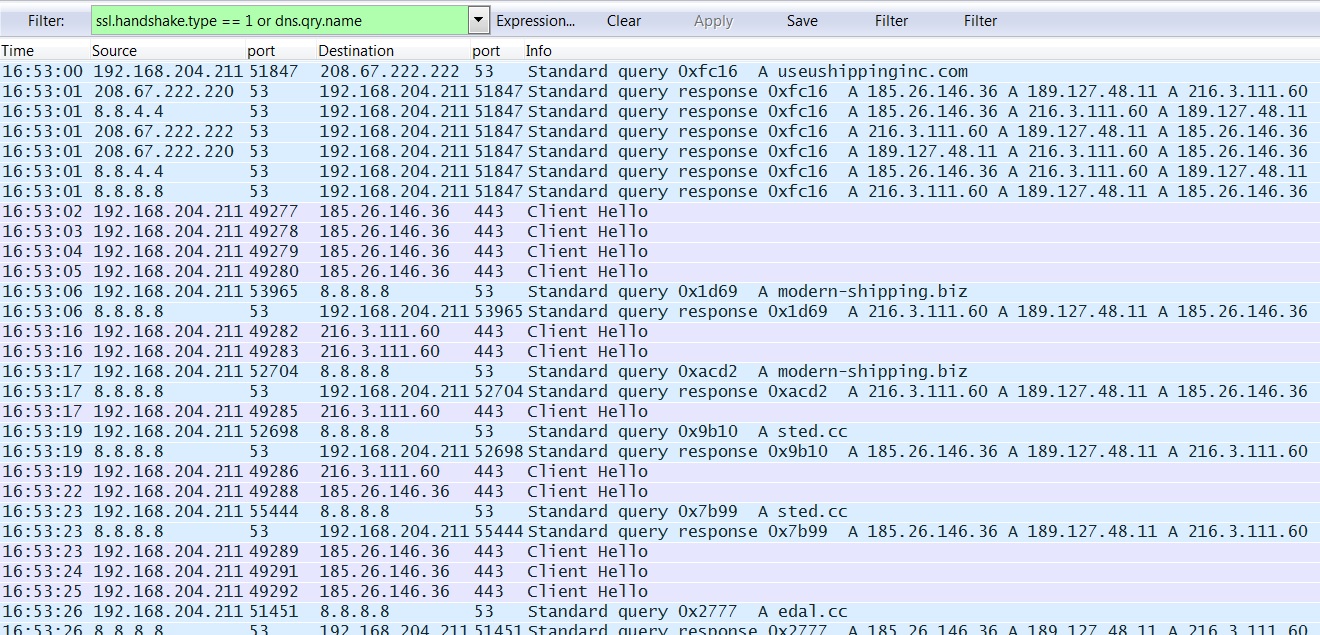Open the filter history dropdown arrow
The height and width of the screenshot is (635, 1320).
[478, 20]
